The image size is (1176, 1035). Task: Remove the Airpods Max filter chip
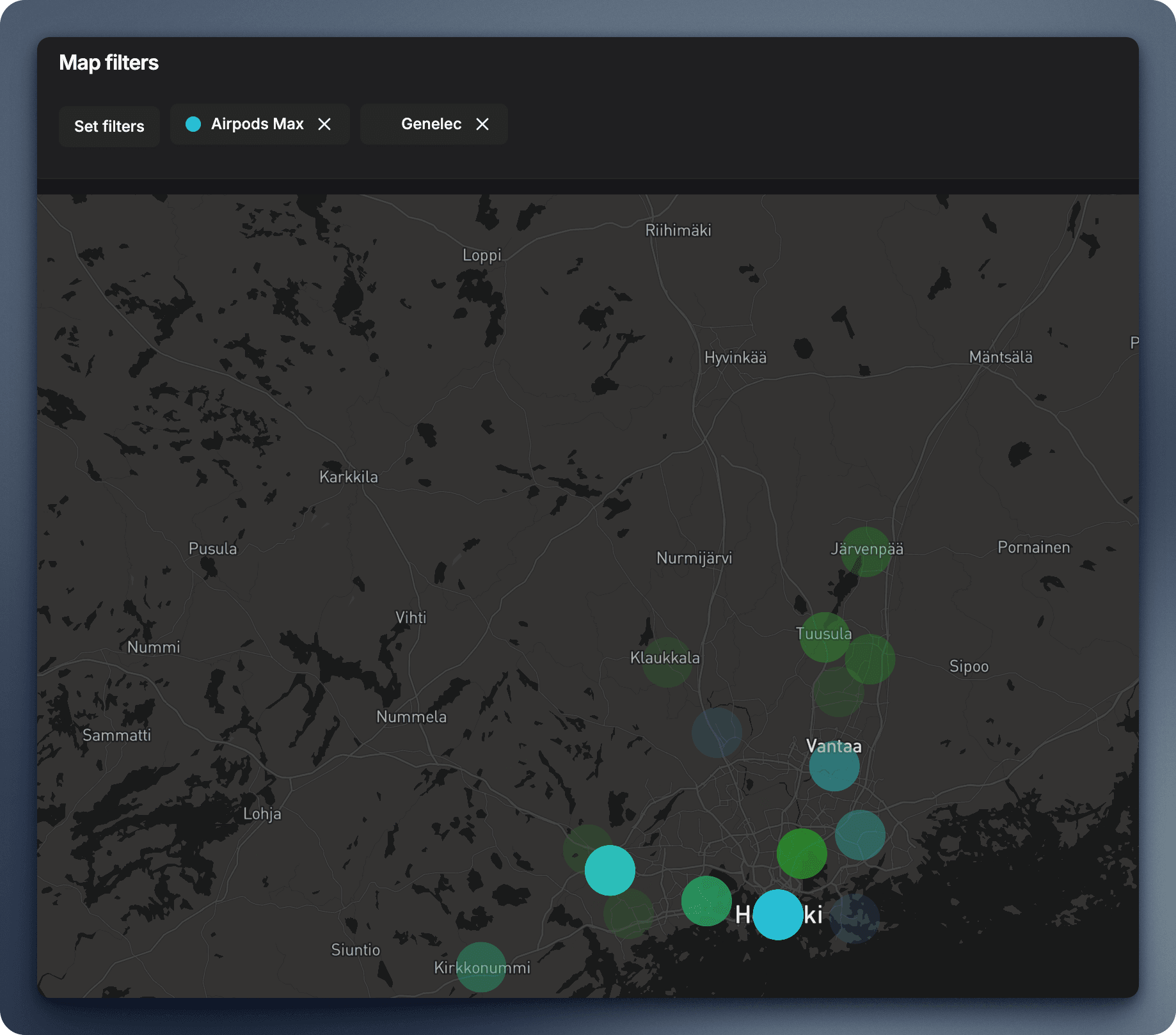pyautogui.click(x=324, y=124)
